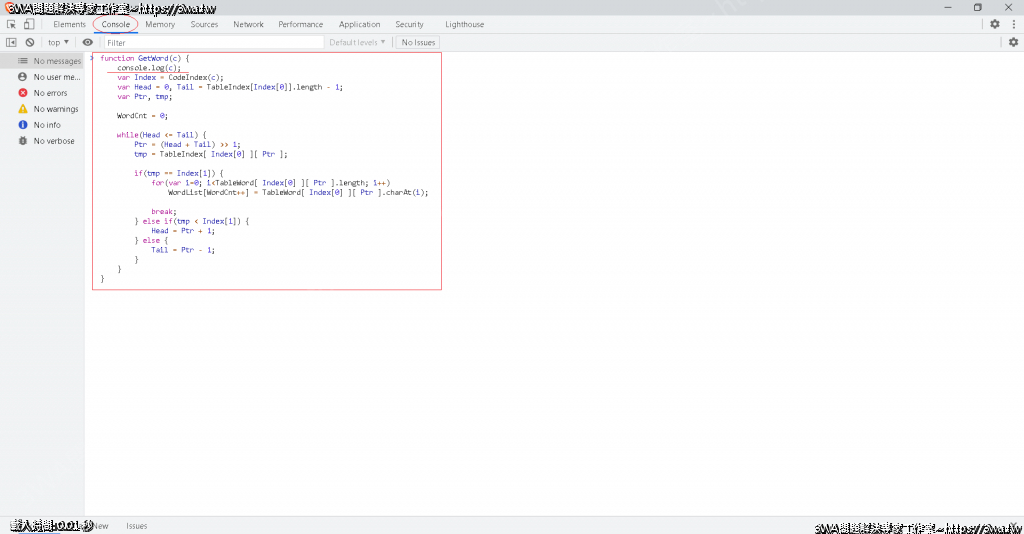Open DevTools settings gear in tab bar
The width and height of the screenshot is (1024, 534).
[995, 24]
